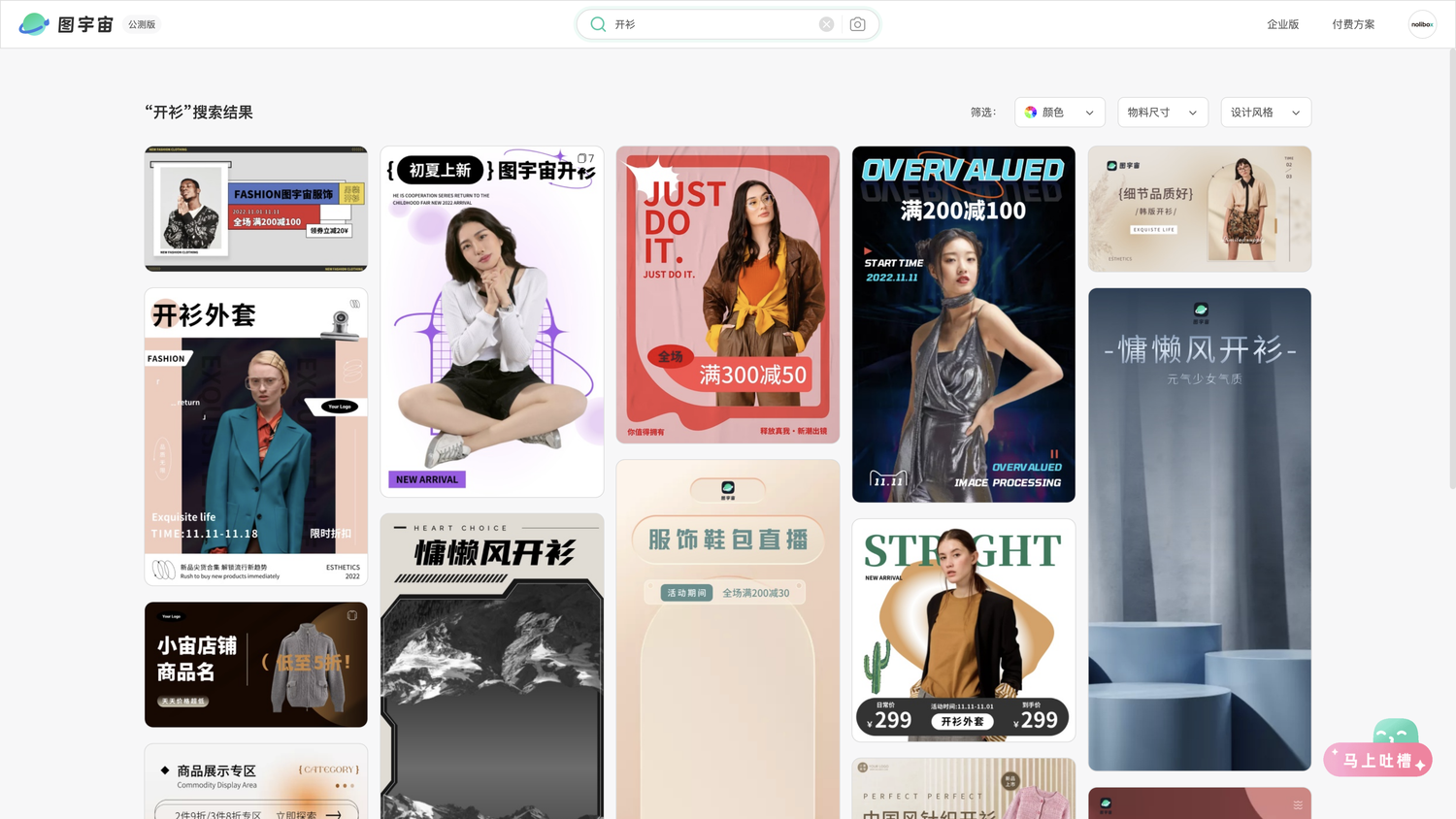Screen dimensions: 1456x819
Task: Open the 小宙店铺商品名 dark banner template
Action: tap(256, 665)
